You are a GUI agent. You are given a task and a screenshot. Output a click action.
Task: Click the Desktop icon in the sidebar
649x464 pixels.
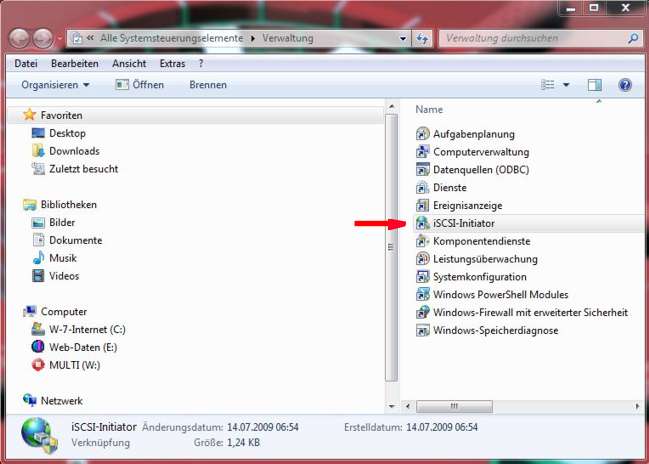[38, 133]
